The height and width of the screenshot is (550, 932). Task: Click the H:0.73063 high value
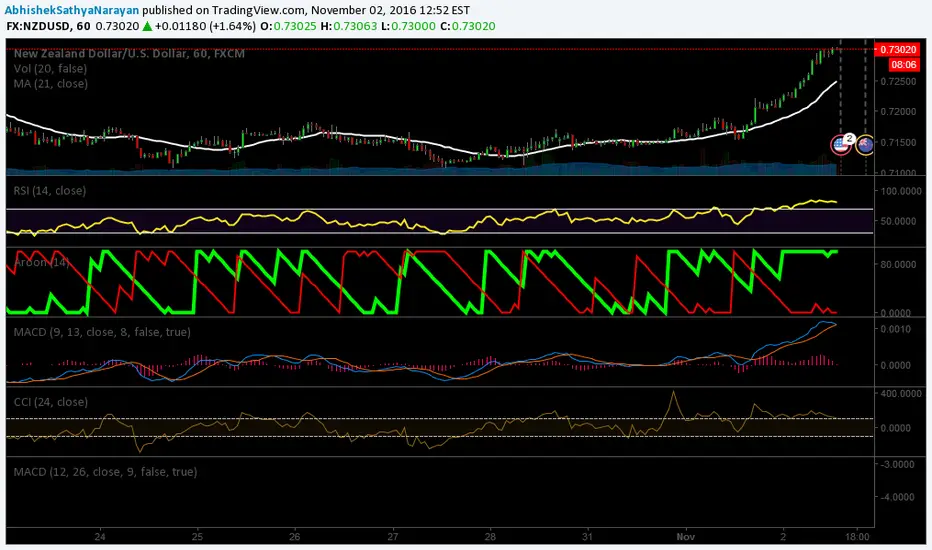tap(349, 26)
